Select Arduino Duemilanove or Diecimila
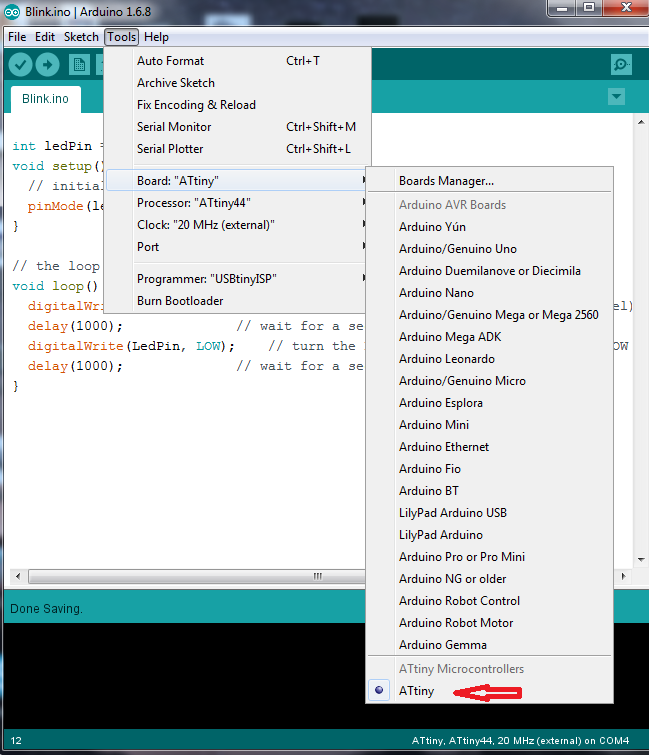Image resolution: width=649 pixels, height=755 pixels. 489,271
